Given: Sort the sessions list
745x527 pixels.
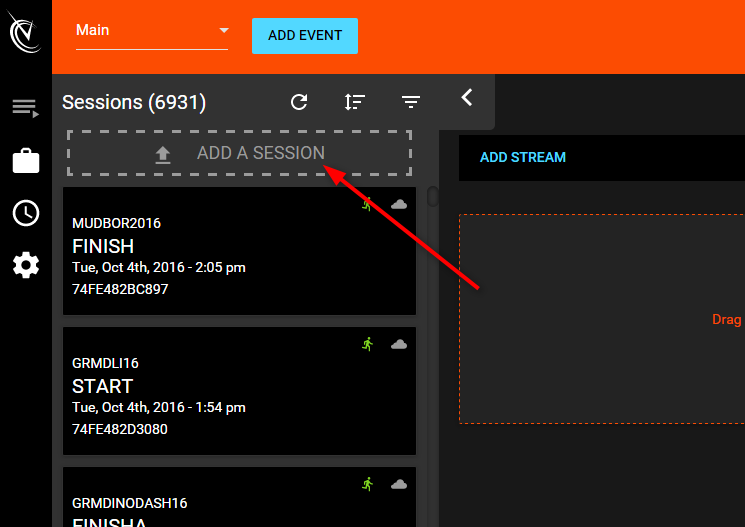Looking at the screenshot, I should coord(354,102).
